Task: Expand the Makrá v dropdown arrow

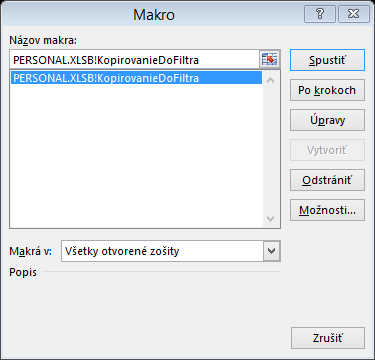Action: (x=272, y=251)
